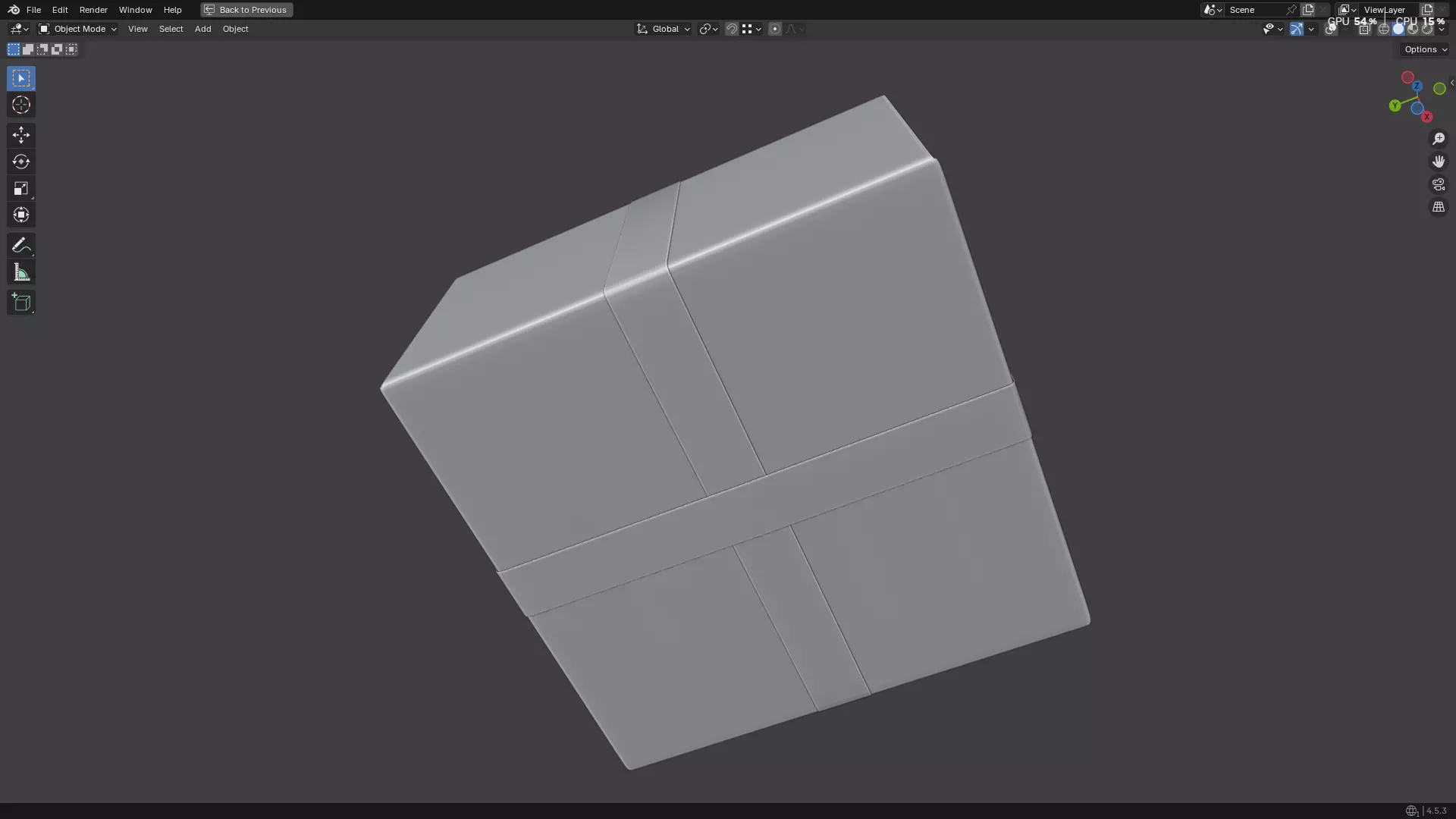The height and width of the screenshot is (819, 1456).
Task: Set selection mode to Subtract
Action: pyautogui.click(x=42, y=49)
